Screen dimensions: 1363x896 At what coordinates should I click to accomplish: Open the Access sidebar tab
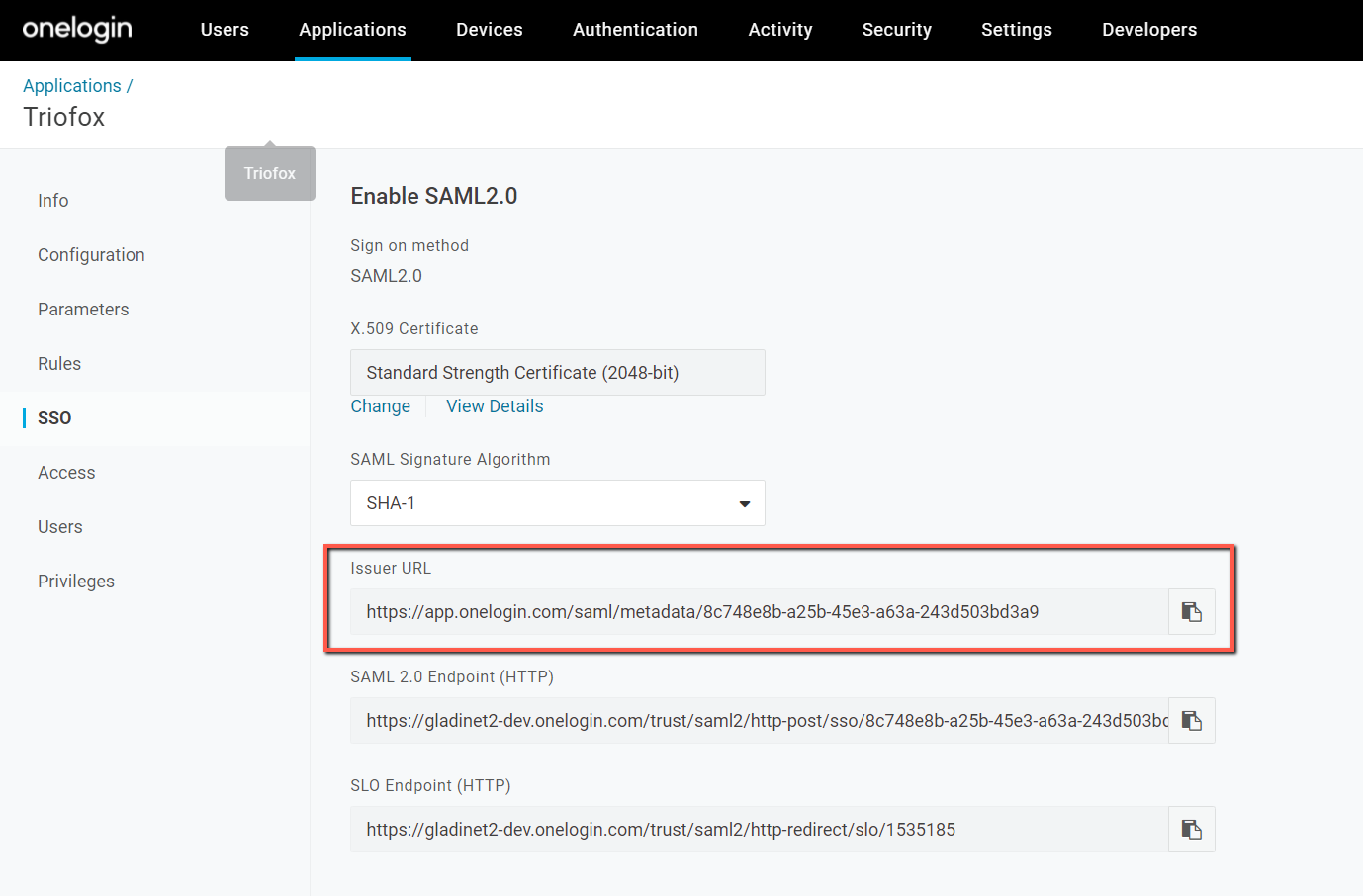[66, 473]
